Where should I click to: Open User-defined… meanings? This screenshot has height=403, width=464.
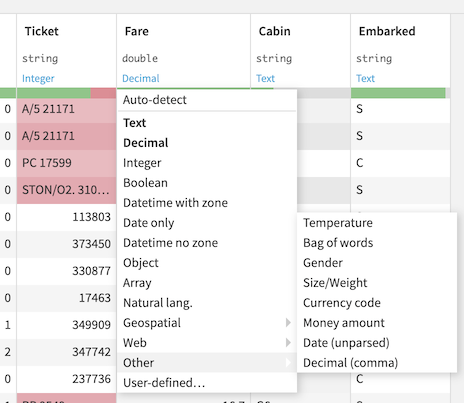[207, 383]
